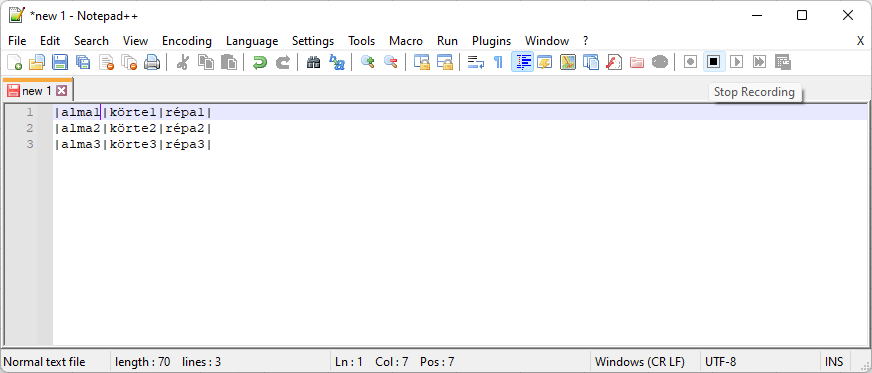Image resolution: width=872 pixels, height=373 pixels.
Task: Start macro recording with the record icon
Action: [x=690, y=62]
